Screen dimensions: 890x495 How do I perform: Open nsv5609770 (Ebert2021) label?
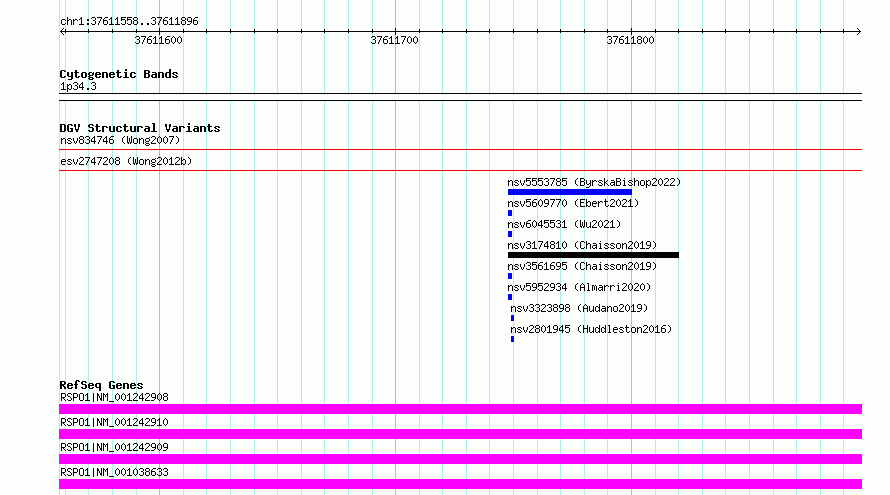pos(573,203)
